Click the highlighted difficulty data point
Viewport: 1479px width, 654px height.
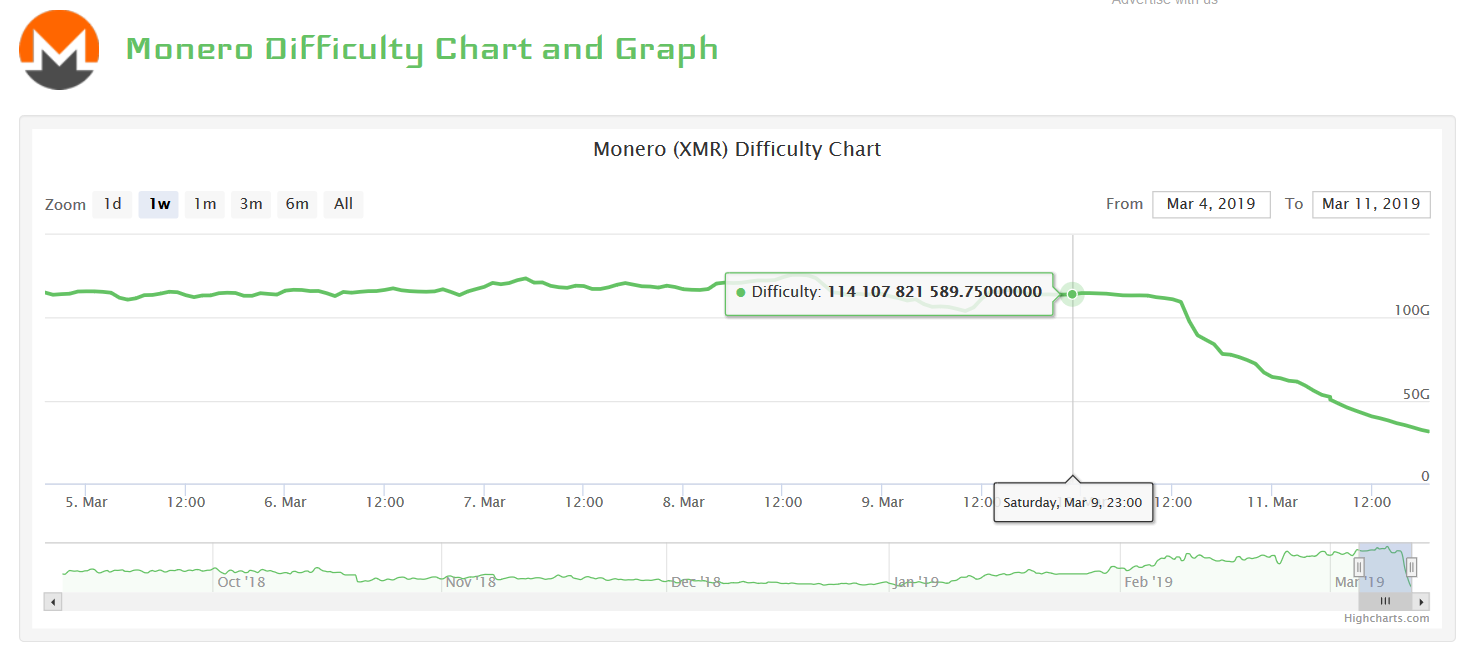pos(1072,293)
